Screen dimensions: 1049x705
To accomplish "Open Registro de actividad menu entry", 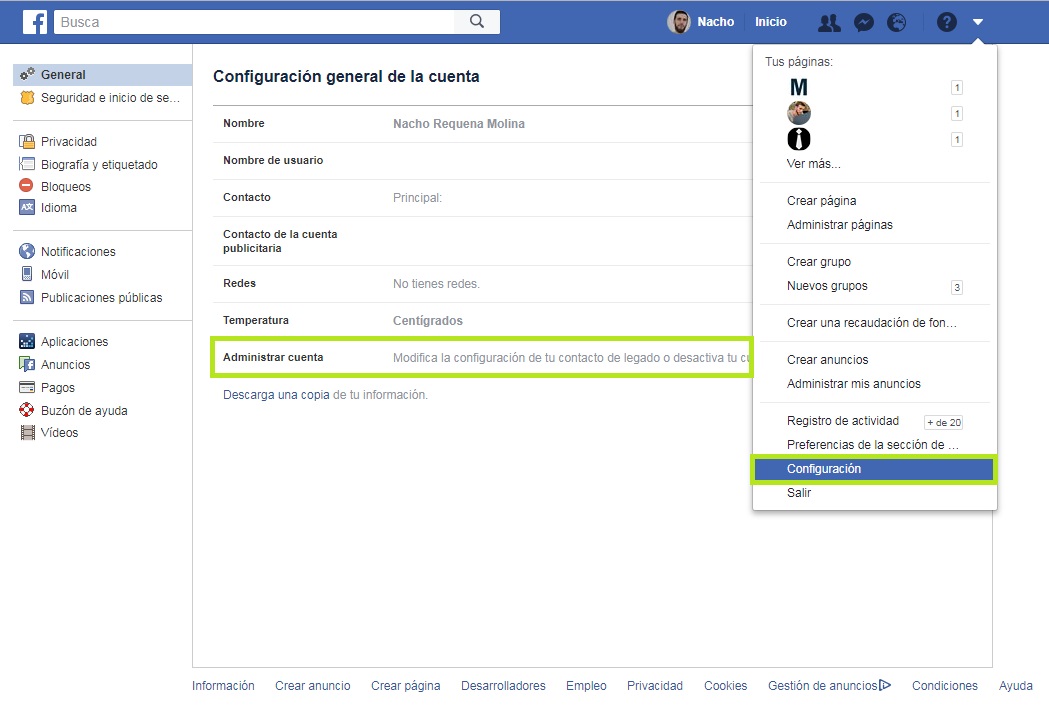I will coord(842,421).
